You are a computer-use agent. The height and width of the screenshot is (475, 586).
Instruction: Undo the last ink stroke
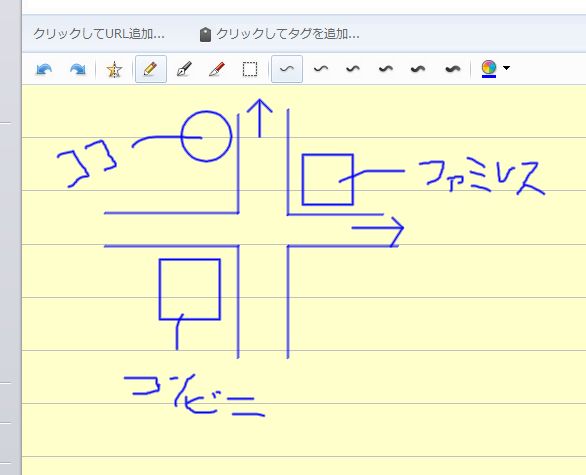[44, 70]
